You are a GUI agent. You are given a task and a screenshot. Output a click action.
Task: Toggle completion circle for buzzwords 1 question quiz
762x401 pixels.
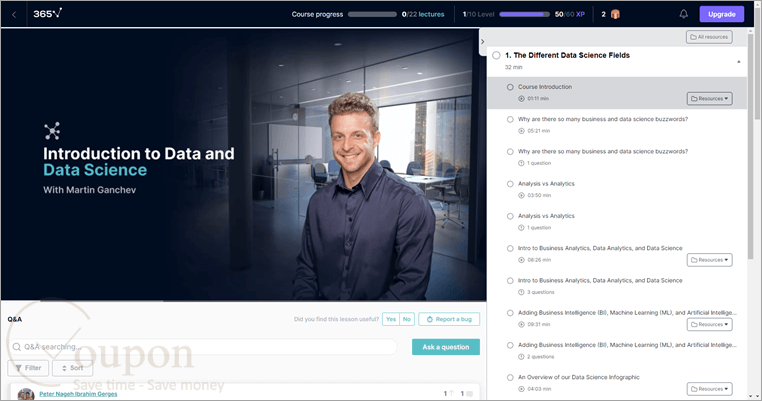pos(510,152)
